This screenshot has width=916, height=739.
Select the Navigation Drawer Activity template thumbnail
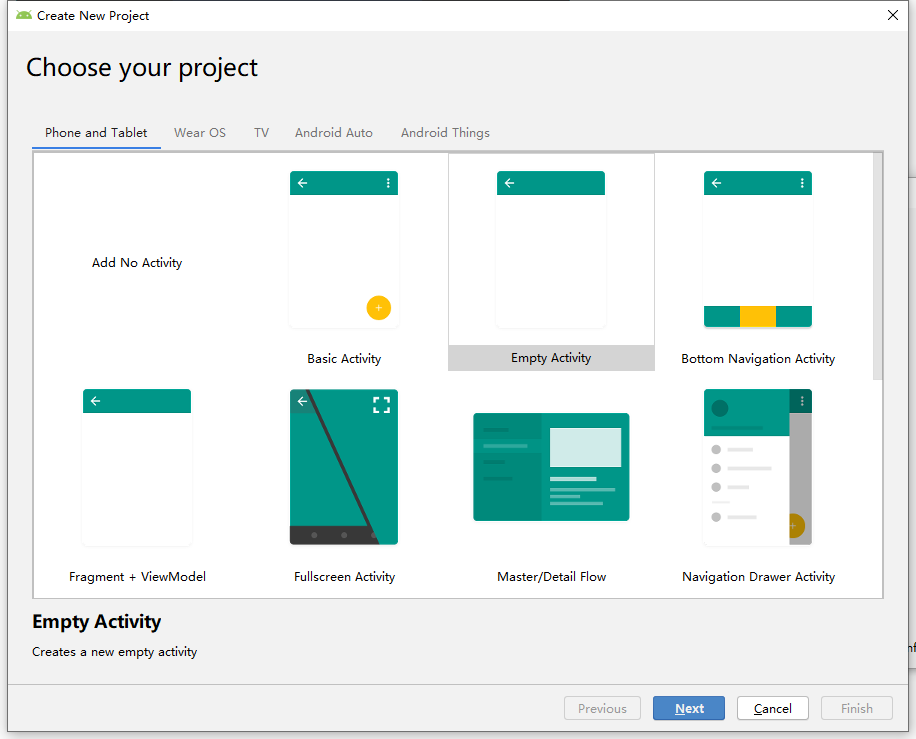[x=758, y=467]
